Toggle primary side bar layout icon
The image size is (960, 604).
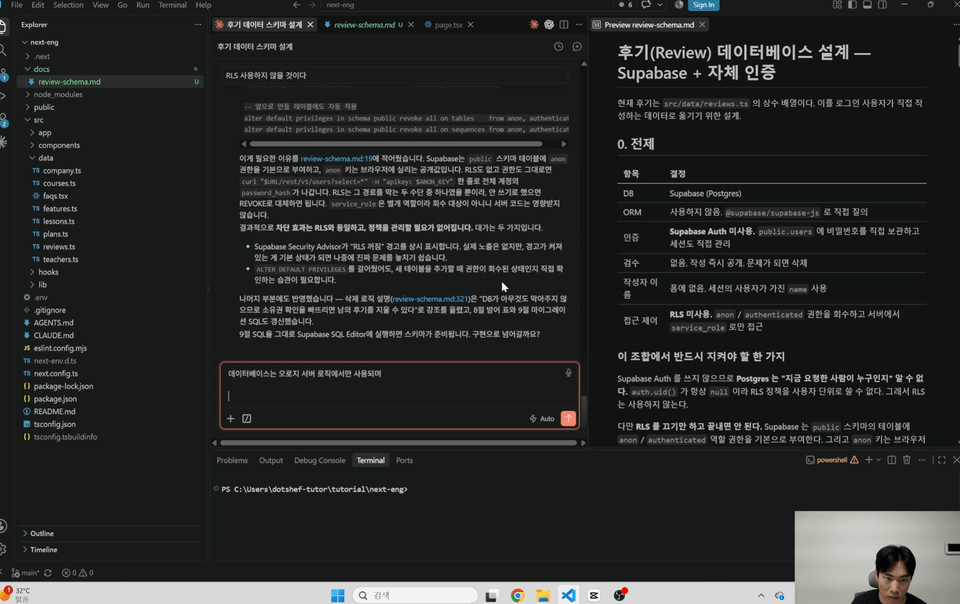(x=852, y=5)
